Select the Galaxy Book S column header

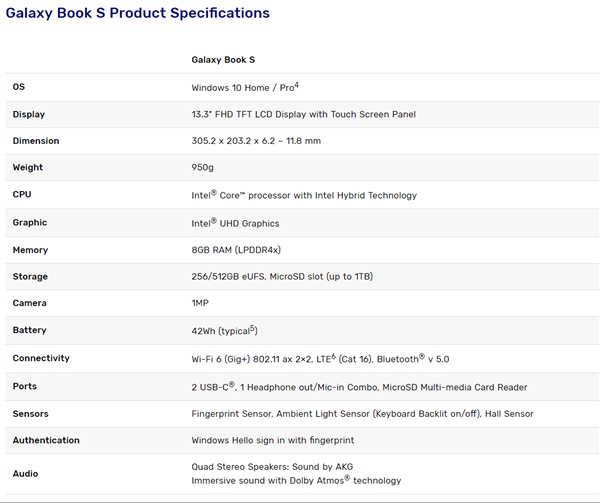click(223, 60)
